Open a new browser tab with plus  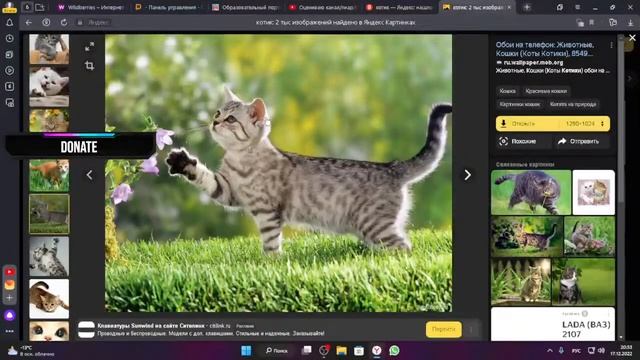[x=527, y=7]
